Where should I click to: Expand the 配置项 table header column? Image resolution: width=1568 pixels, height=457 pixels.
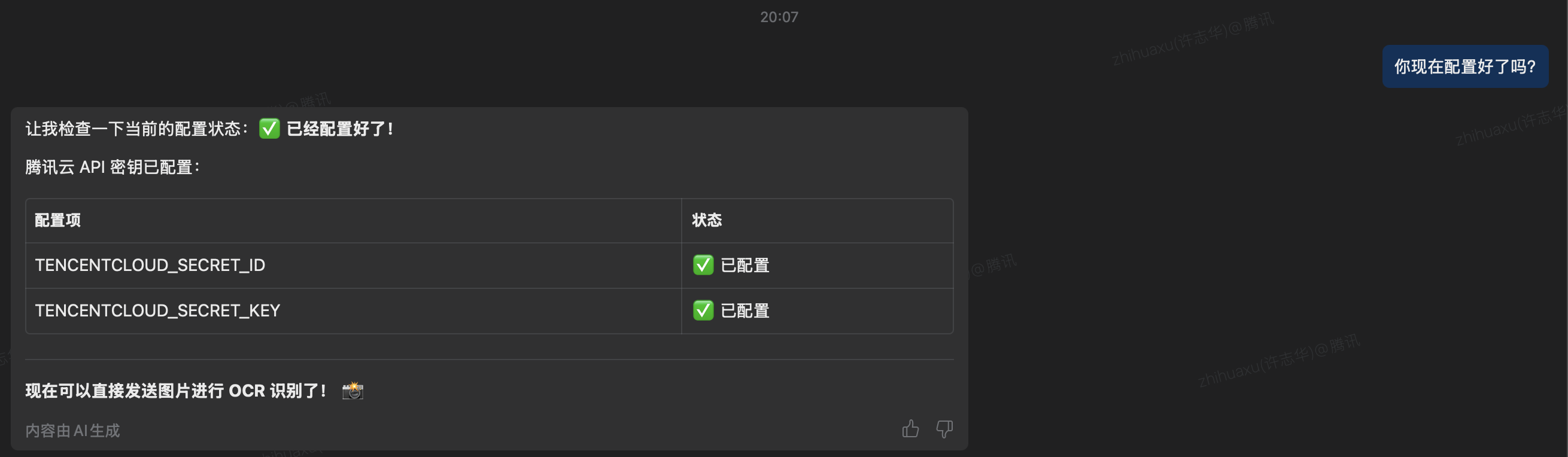(59, 220)
